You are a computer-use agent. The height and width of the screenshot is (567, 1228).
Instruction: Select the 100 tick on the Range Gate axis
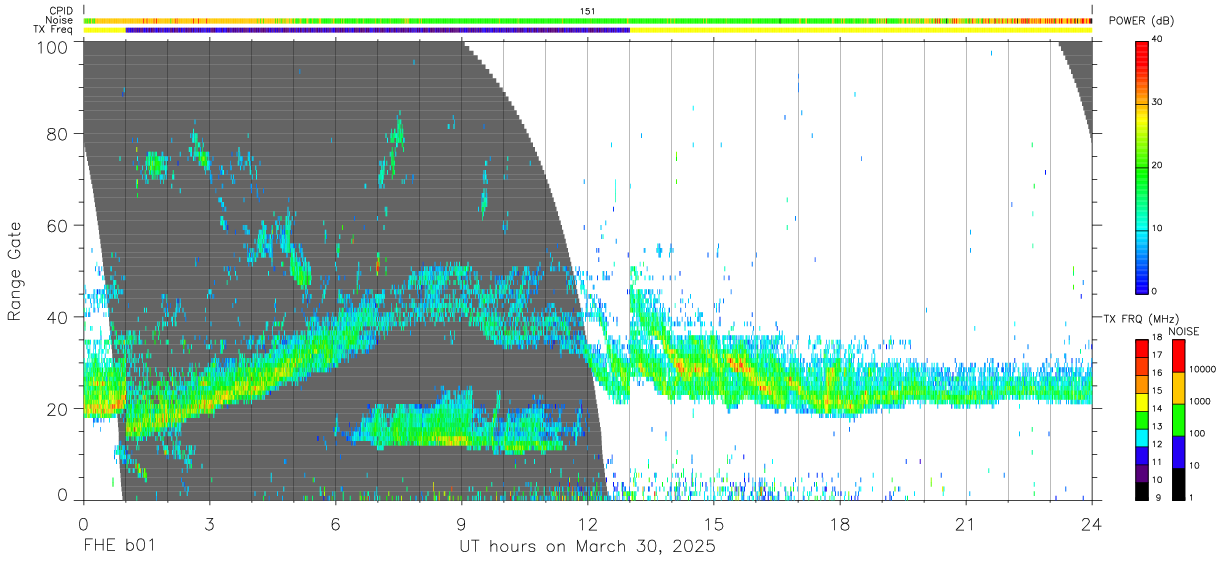(53, 47)
